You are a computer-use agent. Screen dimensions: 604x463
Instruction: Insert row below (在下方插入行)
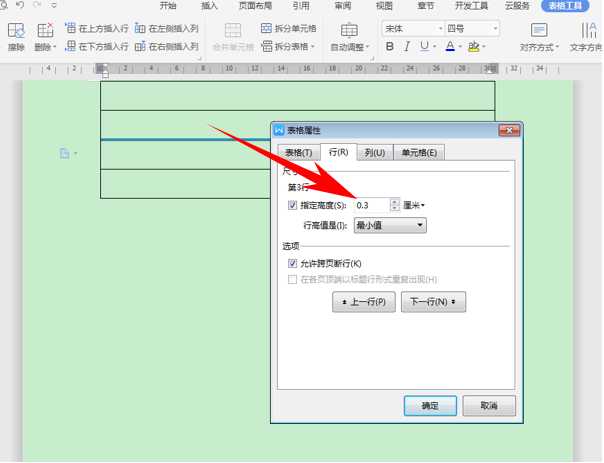[x=97, y=47]
